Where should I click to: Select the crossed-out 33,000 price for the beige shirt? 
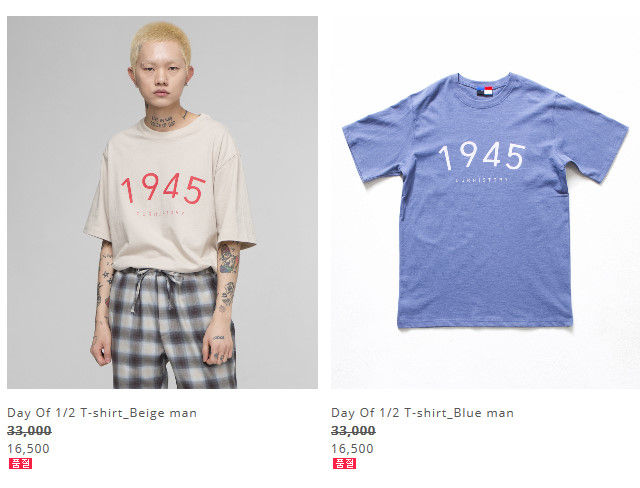click(29, 431)
